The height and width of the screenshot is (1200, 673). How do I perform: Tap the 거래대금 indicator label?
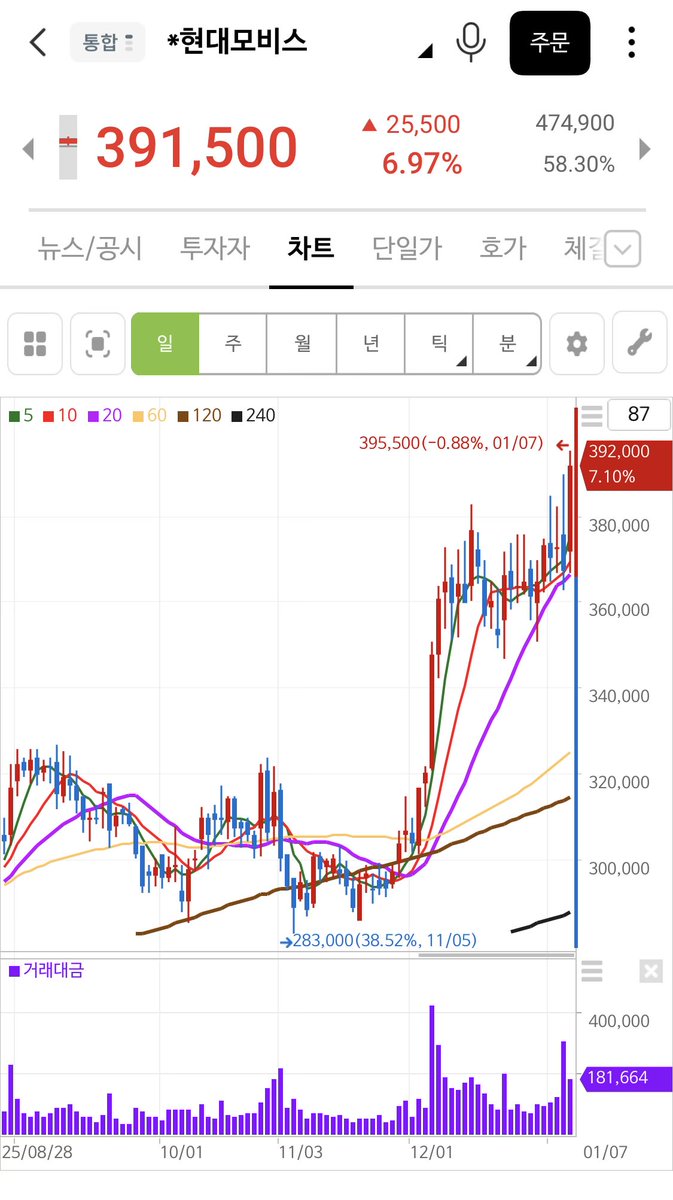pos(46,970)
